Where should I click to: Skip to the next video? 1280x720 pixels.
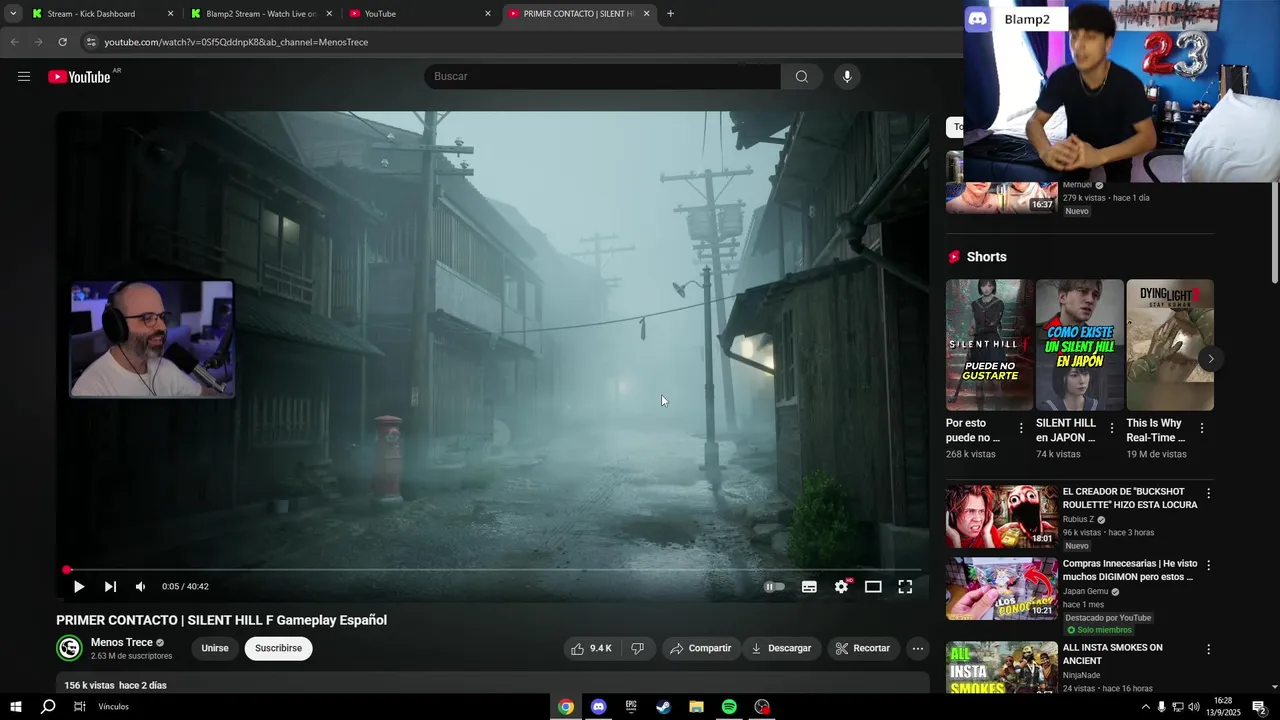tap(110, 587)
